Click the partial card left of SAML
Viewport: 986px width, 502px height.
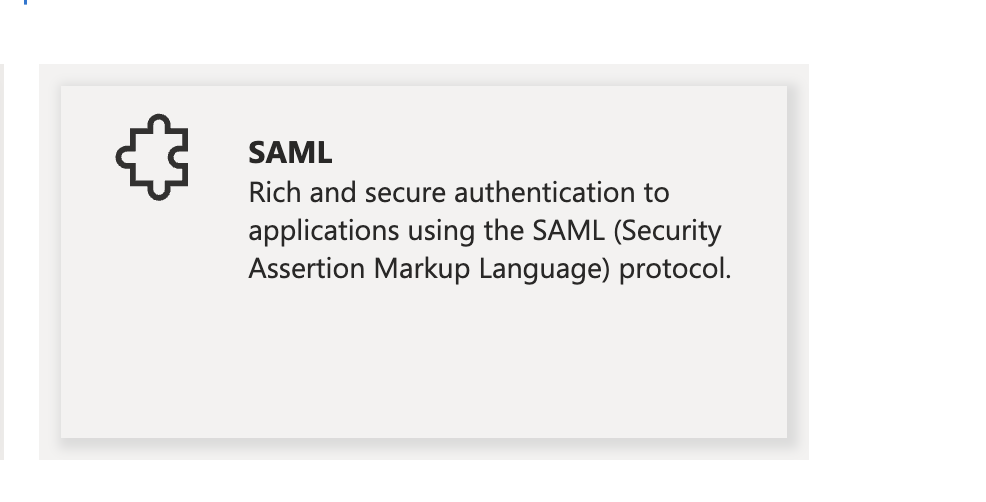(2, 262)
